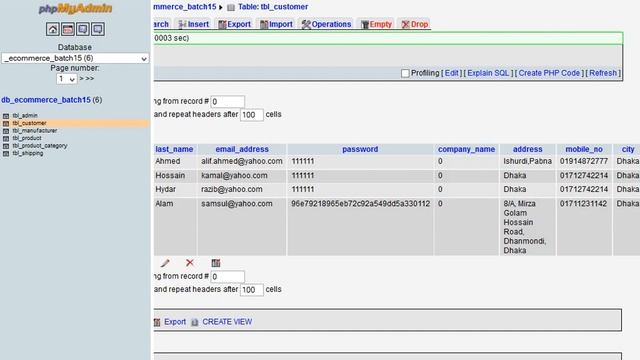Open the Database dropdown
Viewport: 640px width, 360px height.
(x=75, y=58)
